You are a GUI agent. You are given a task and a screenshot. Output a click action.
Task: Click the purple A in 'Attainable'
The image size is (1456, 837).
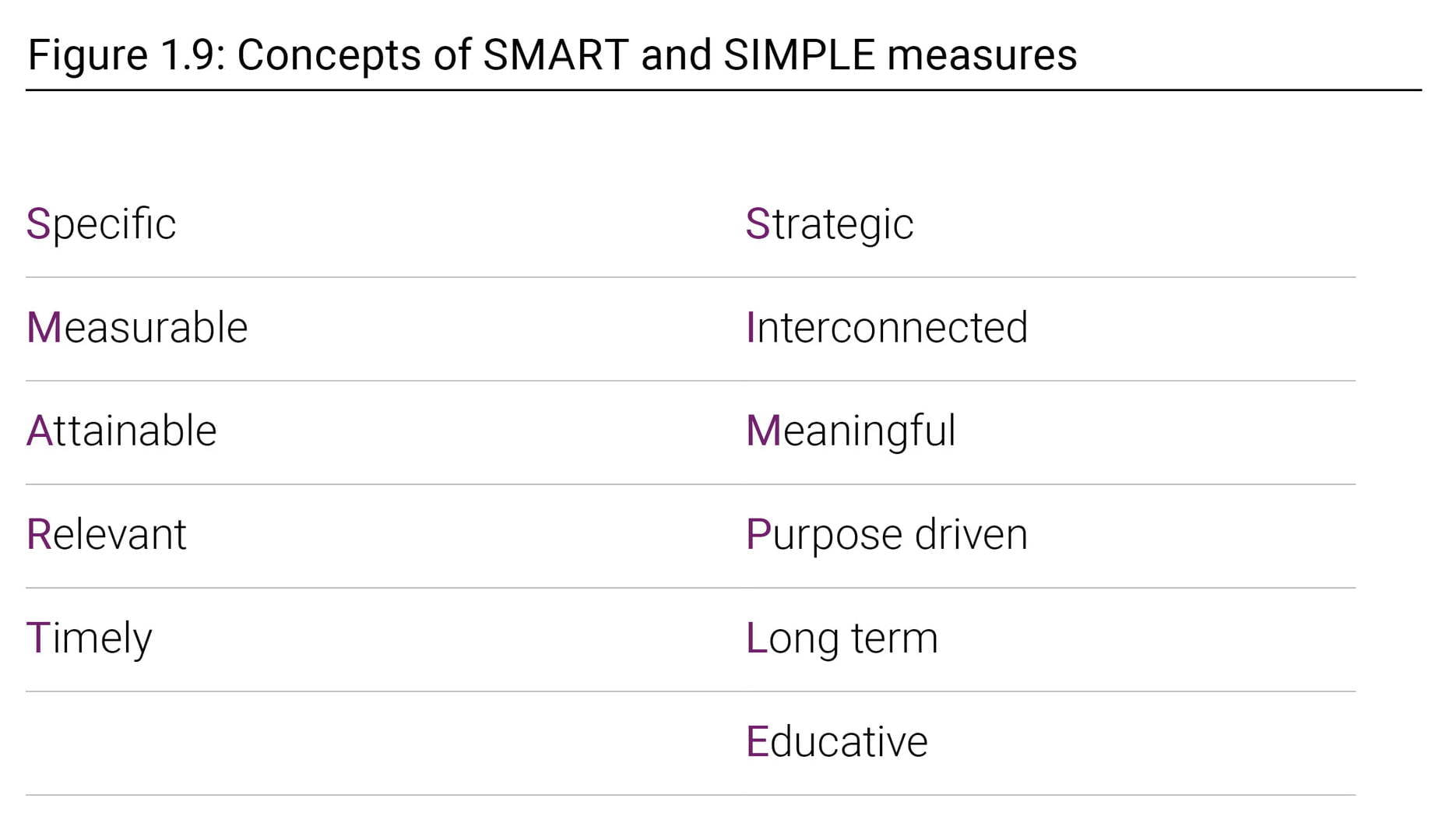(x=39, y=431)
